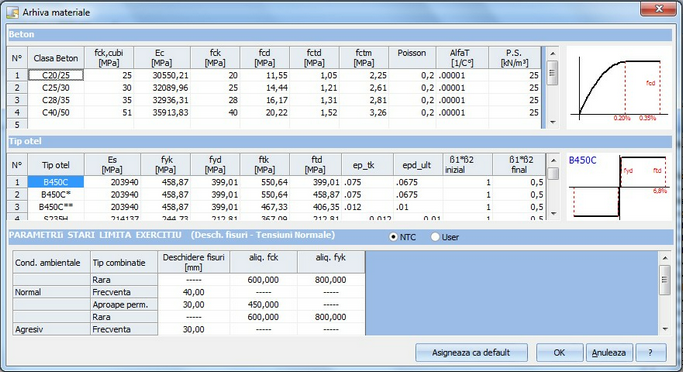Screen dimensions: 683x372
Task: Click the epd_ult column header
Action: pos(418,165)
